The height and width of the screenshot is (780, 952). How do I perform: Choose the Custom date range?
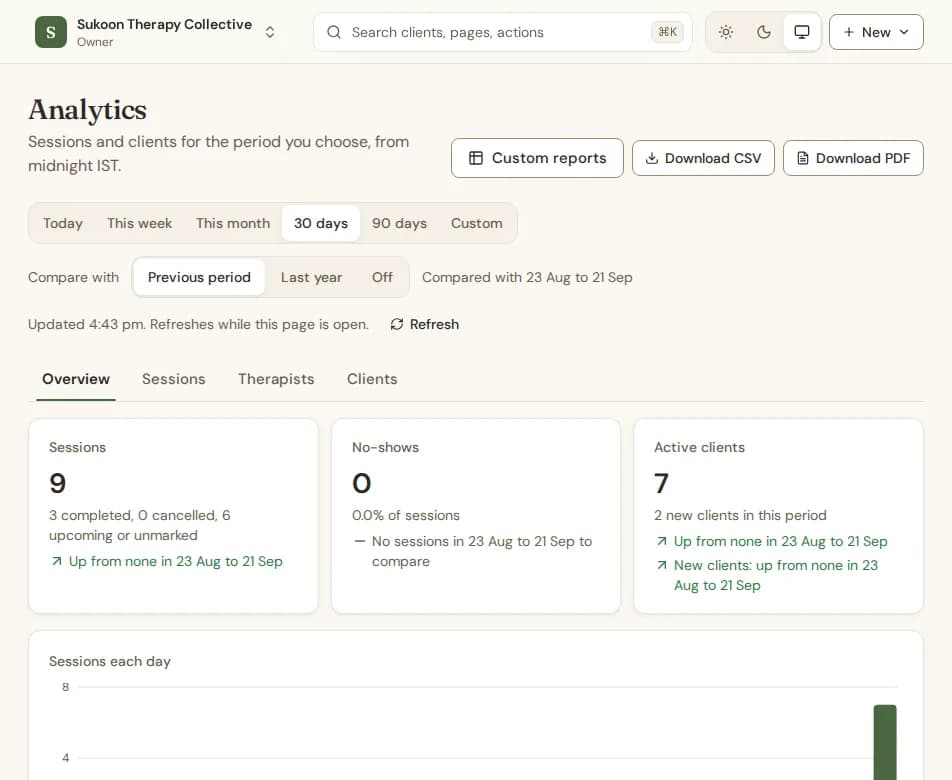[x=477, y=223]
